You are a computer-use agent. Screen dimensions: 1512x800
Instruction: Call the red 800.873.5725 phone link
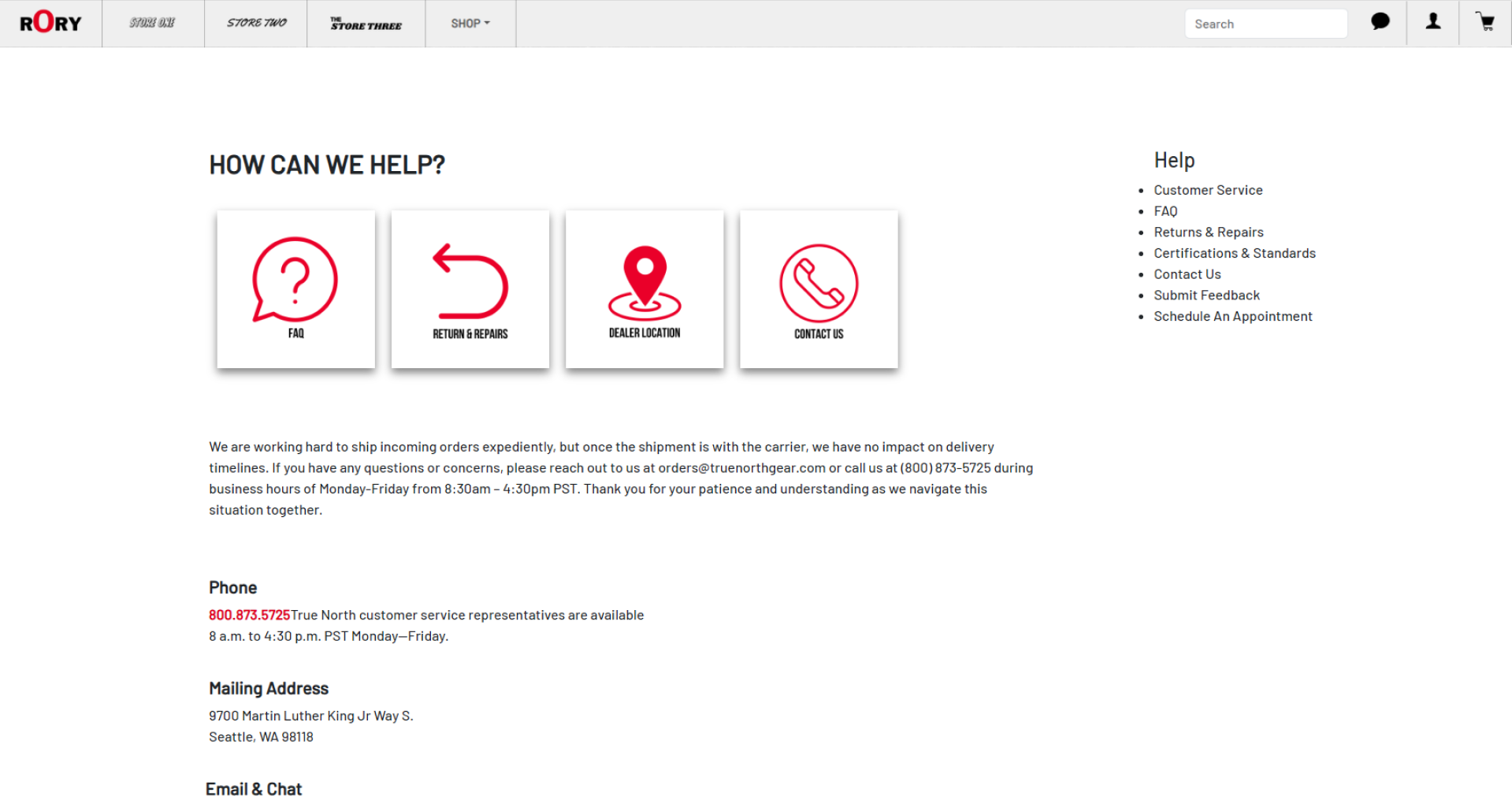pos(249,615)
